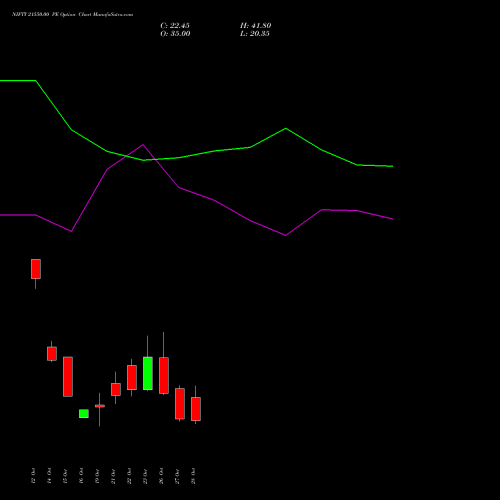Click the NIFTY option chart title text
This screenshot has height=500, width=500.
coord(72,15)
